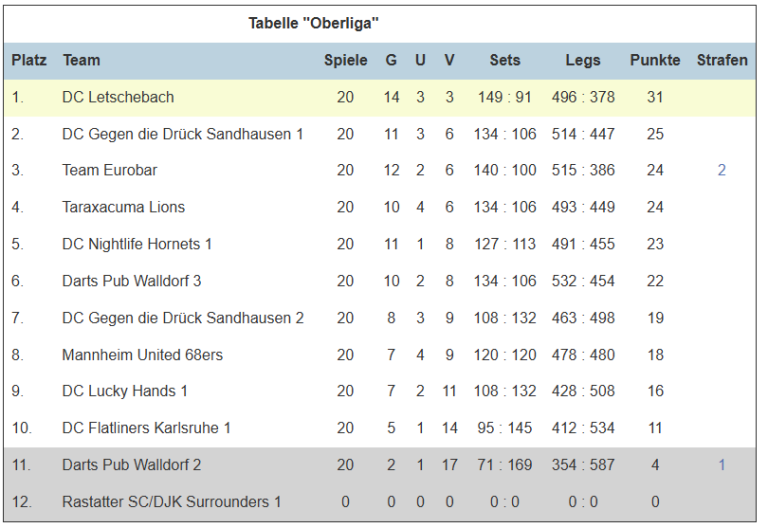Select DC Lucky Hands 1 team

pyautogui.click(x=125, y=391)
